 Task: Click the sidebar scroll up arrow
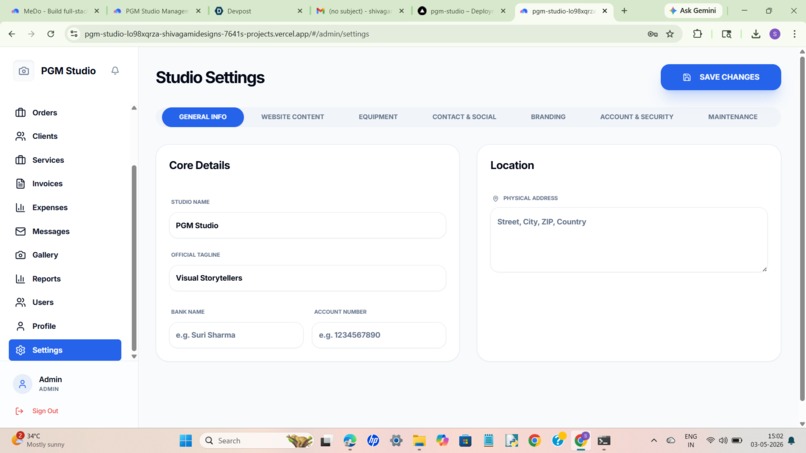tap(134, 108)
